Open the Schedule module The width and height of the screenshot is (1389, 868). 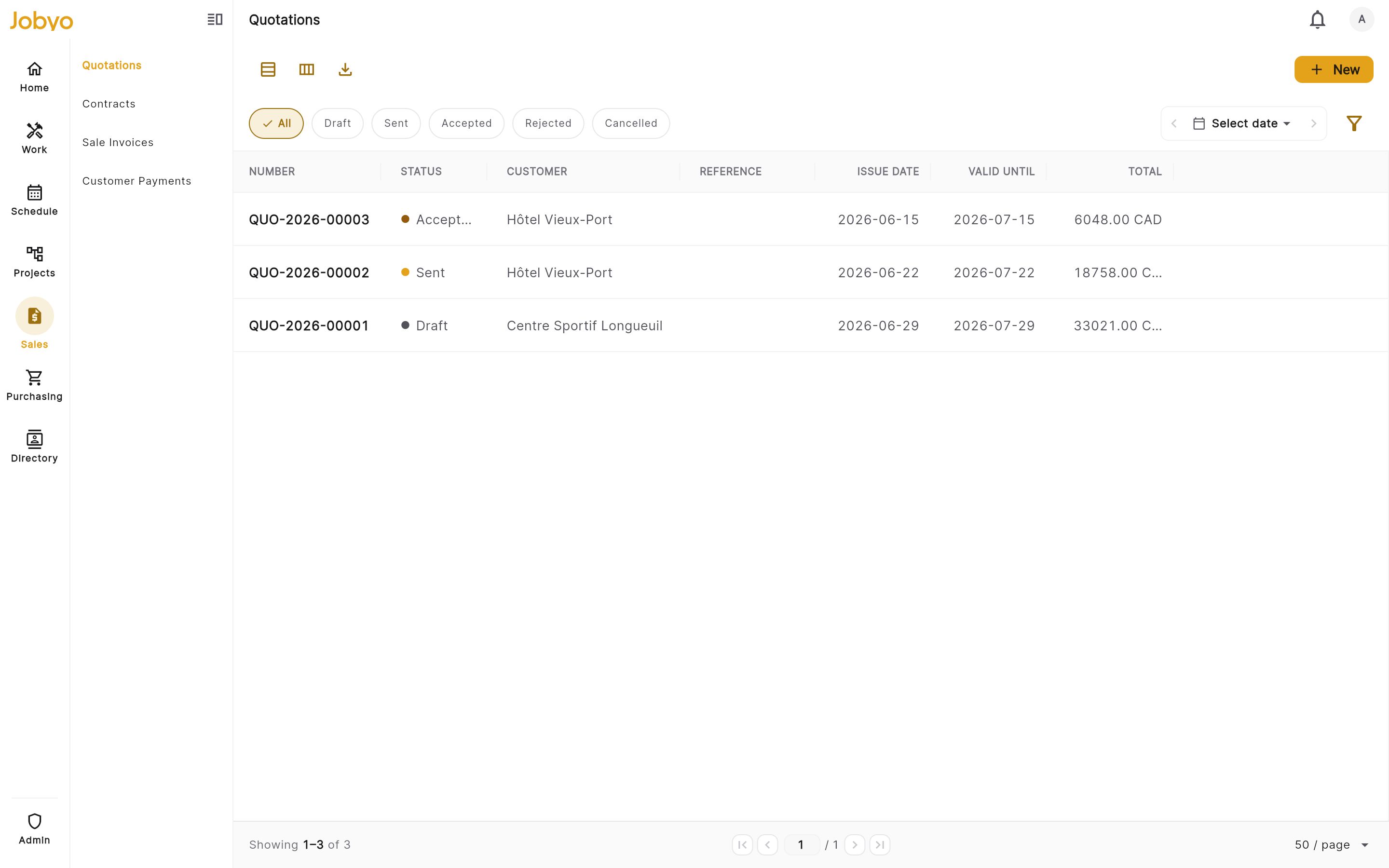click(34, 200)
